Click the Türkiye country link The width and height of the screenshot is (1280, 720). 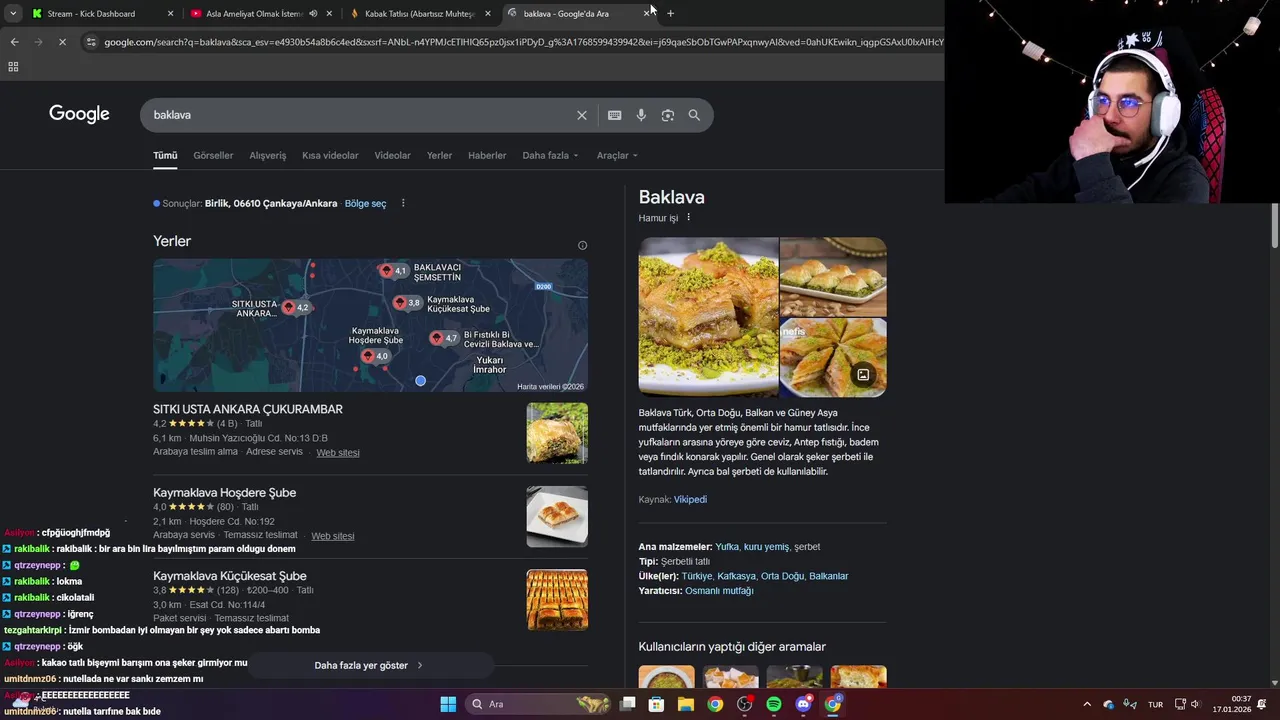(697, 576)
